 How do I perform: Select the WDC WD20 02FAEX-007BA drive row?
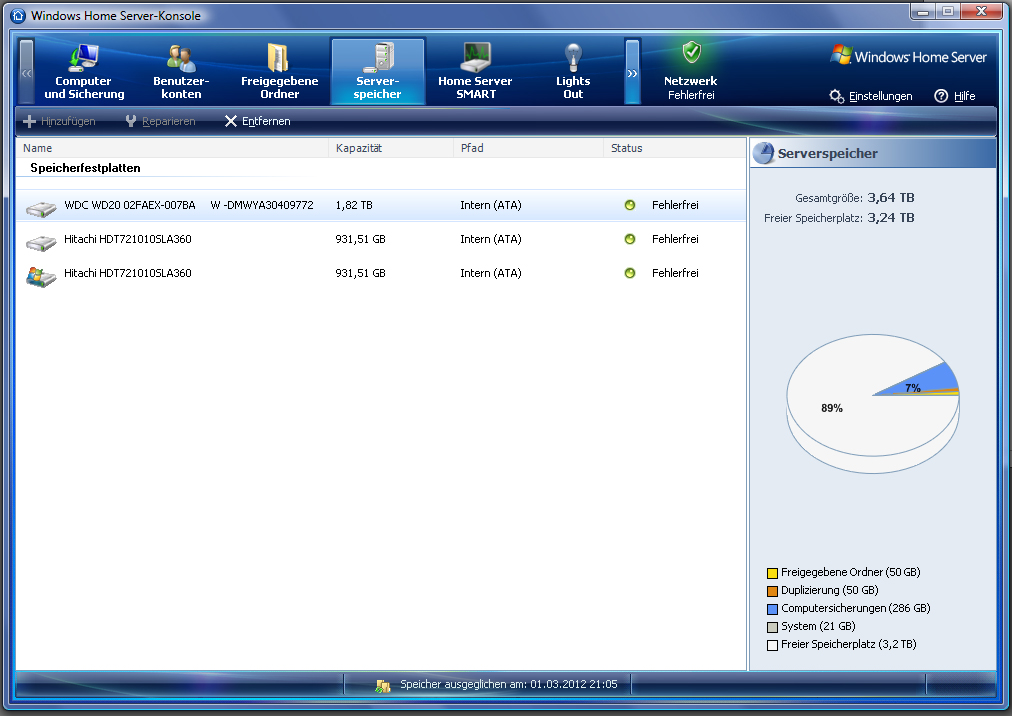[x=381, y=205]
